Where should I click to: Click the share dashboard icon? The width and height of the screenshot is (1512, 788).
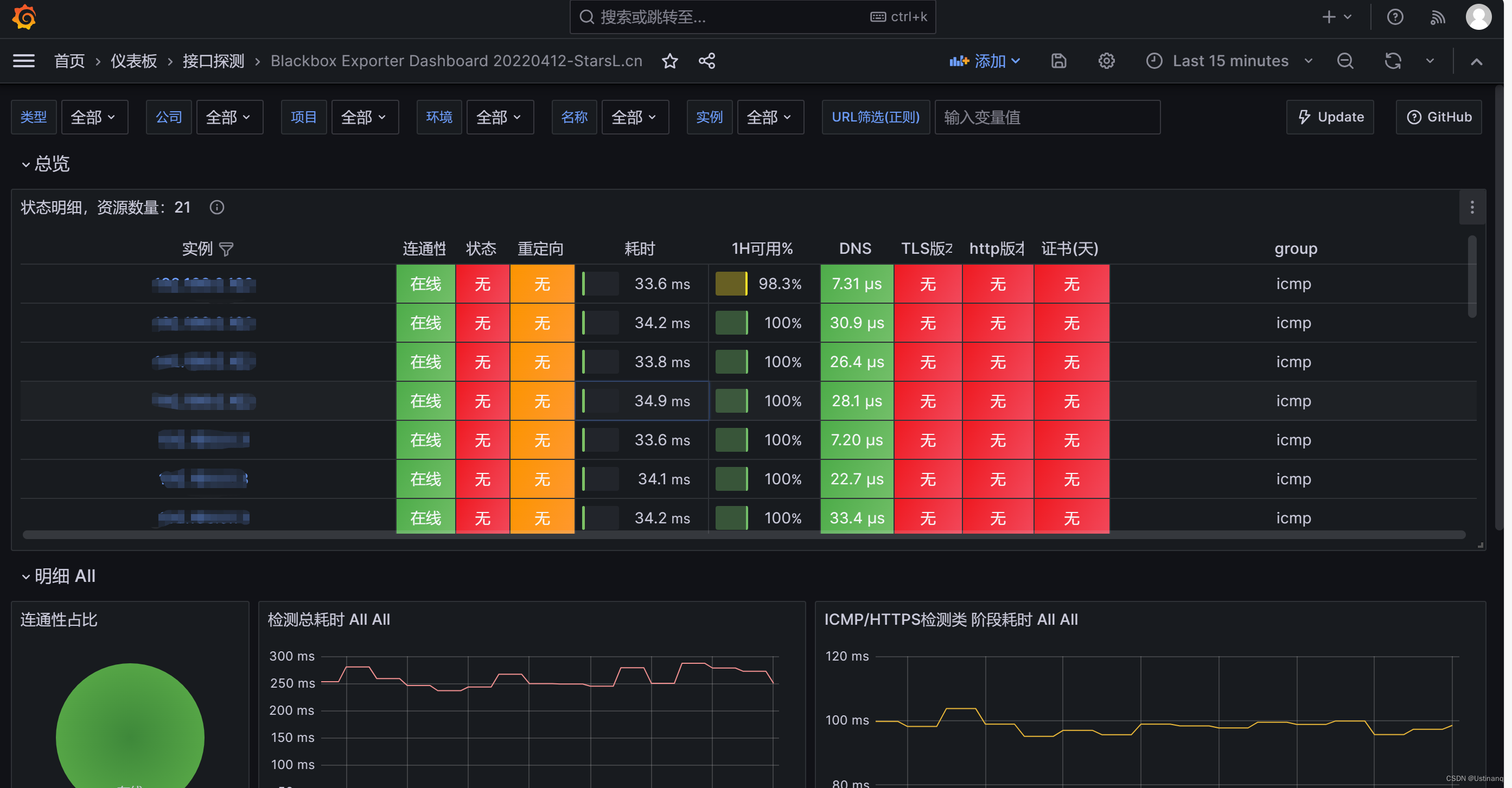(x=707, y=61)
